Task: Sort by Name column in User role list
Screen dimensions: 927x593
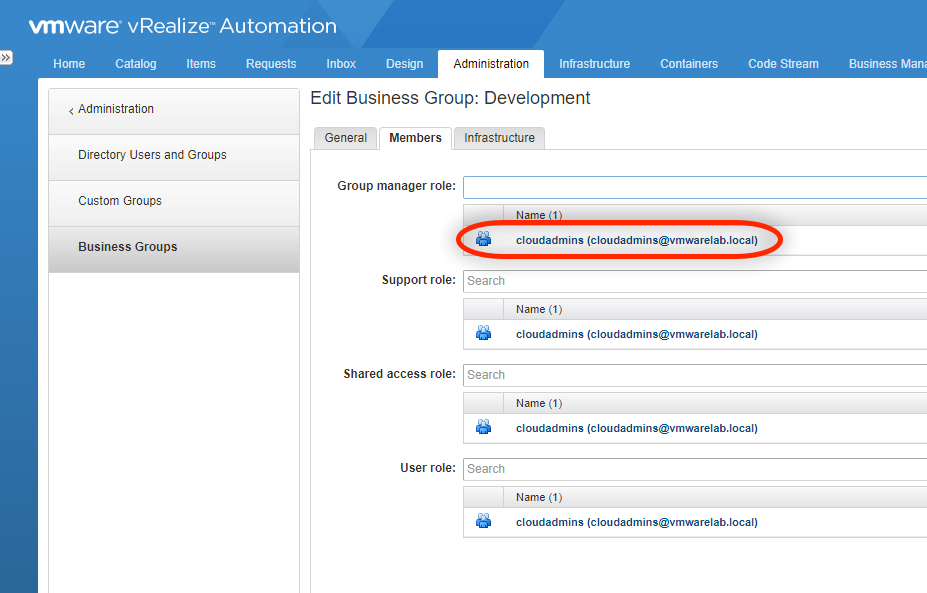Action: (539, 497)
